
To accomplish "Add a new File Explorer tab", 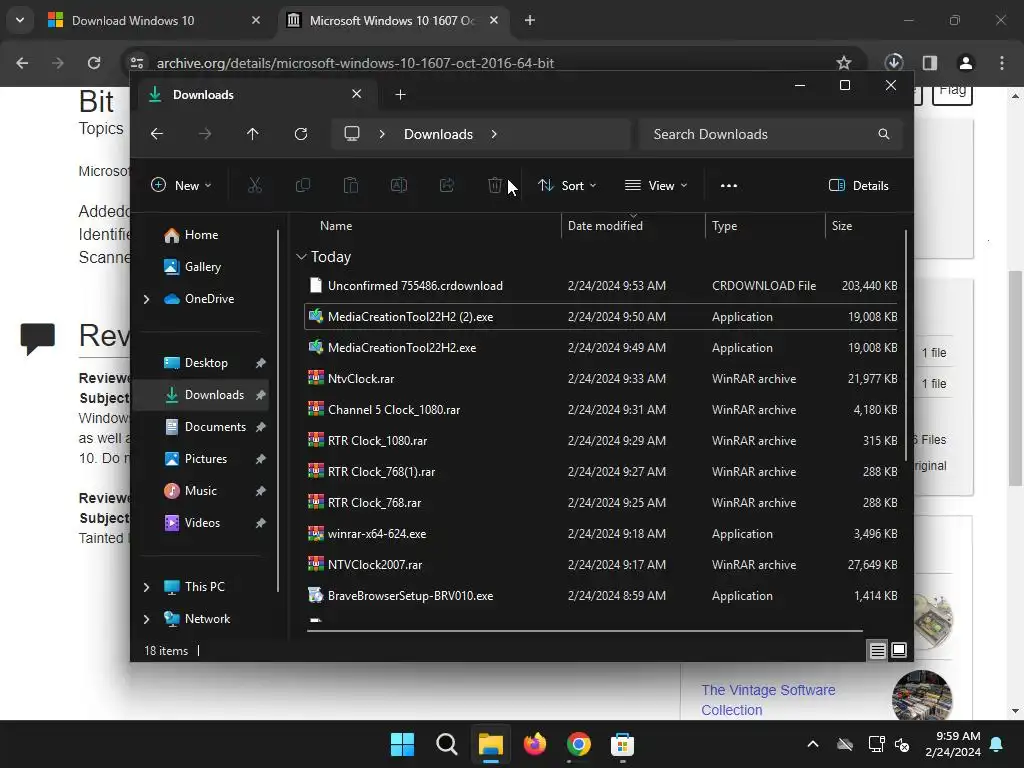I will [x=400, y=95].
